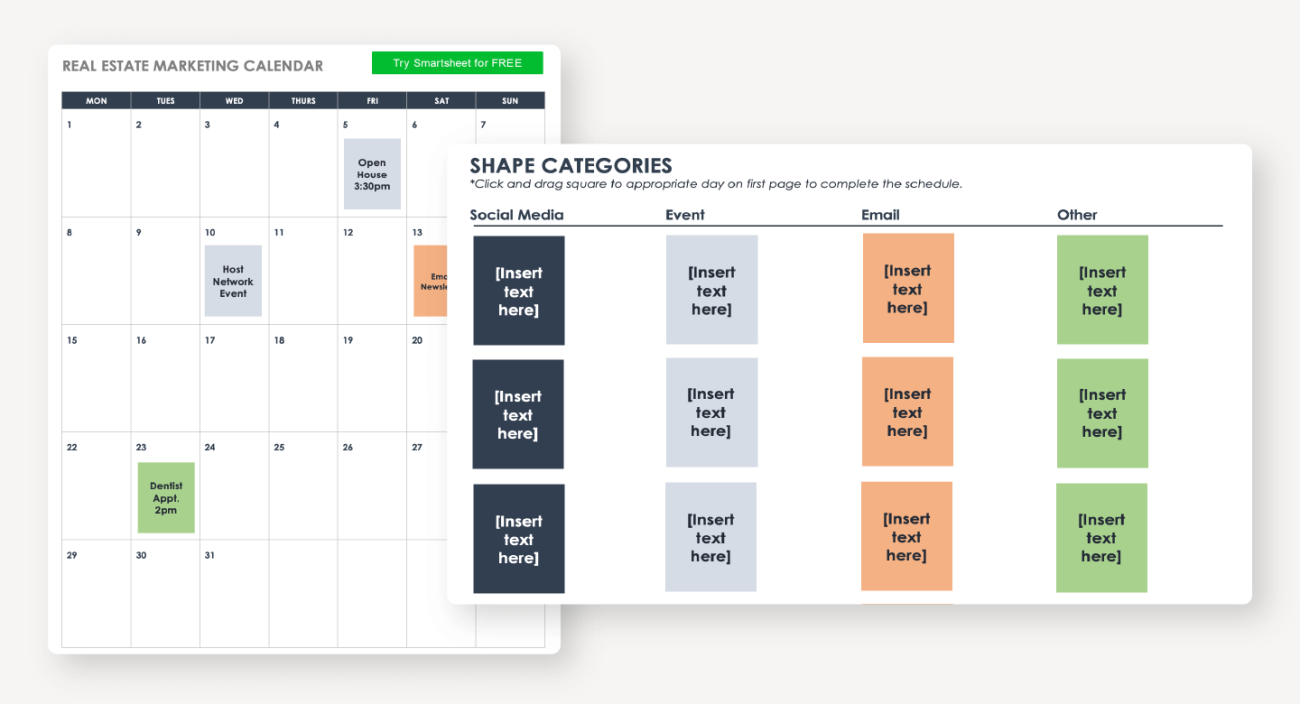Click the third orange Email placeholder square

tap(906, 537)
